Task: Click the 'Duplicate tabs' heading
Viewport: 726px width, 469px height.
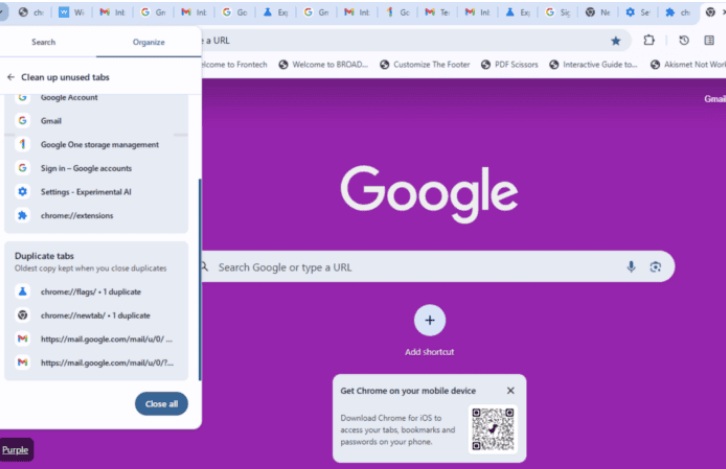Action: [x=44, y=256]
